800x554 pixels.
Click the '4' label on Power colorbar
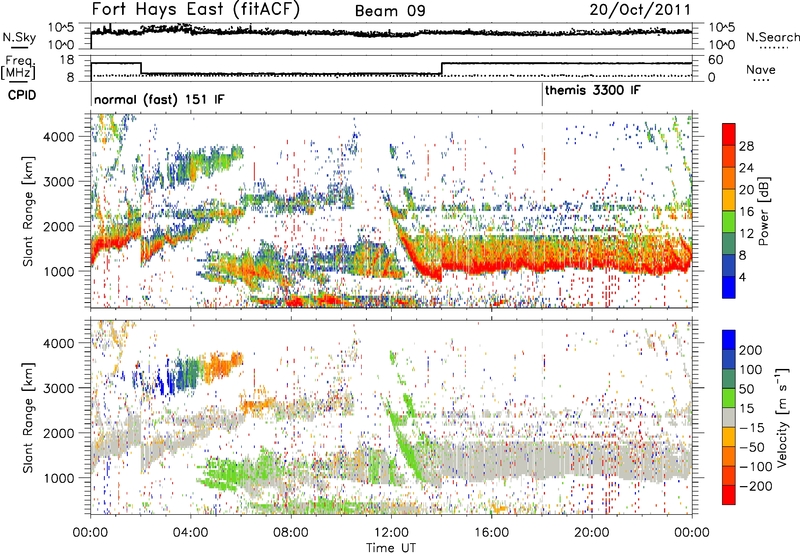tap(742, 278)
